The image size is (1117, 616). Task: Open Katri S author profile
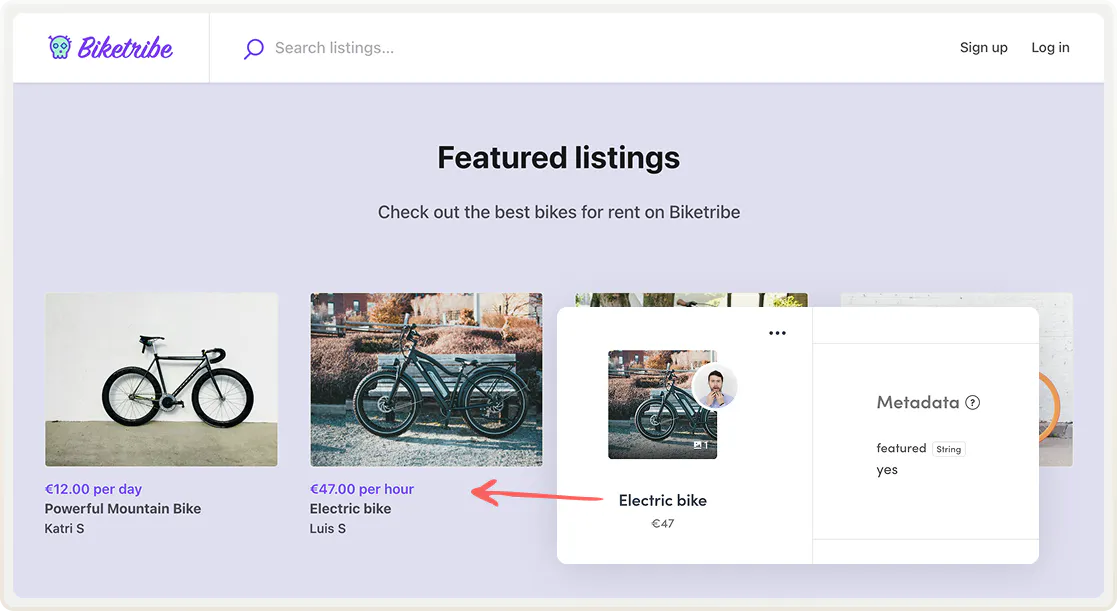click(65, 528)
